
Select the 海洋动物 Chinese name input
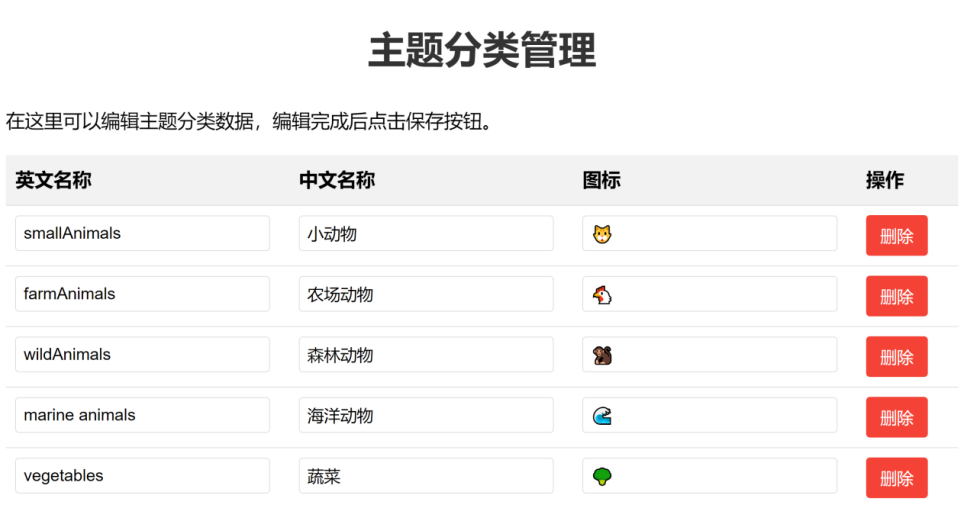[x=426, y=415]
